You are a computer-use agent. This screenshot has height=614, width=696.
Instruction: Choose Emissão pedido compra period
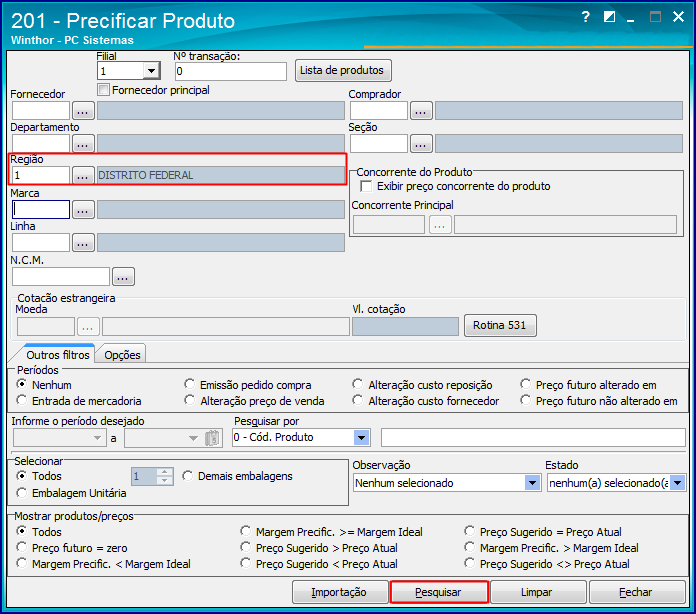coord(190,384)
